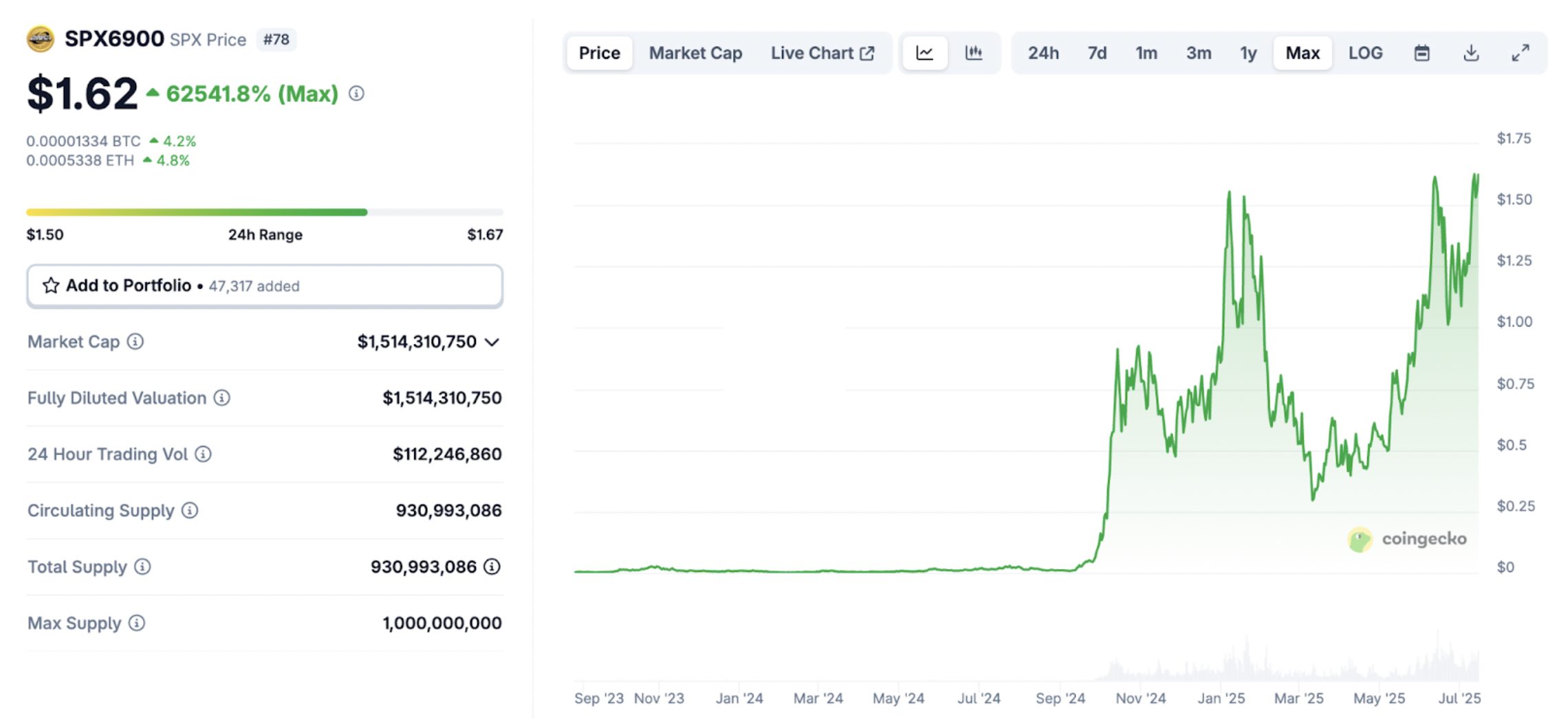Click info icon beside Circulating Supply
The height and width of the screenshot is (726, 1568).
click(190, 510)
